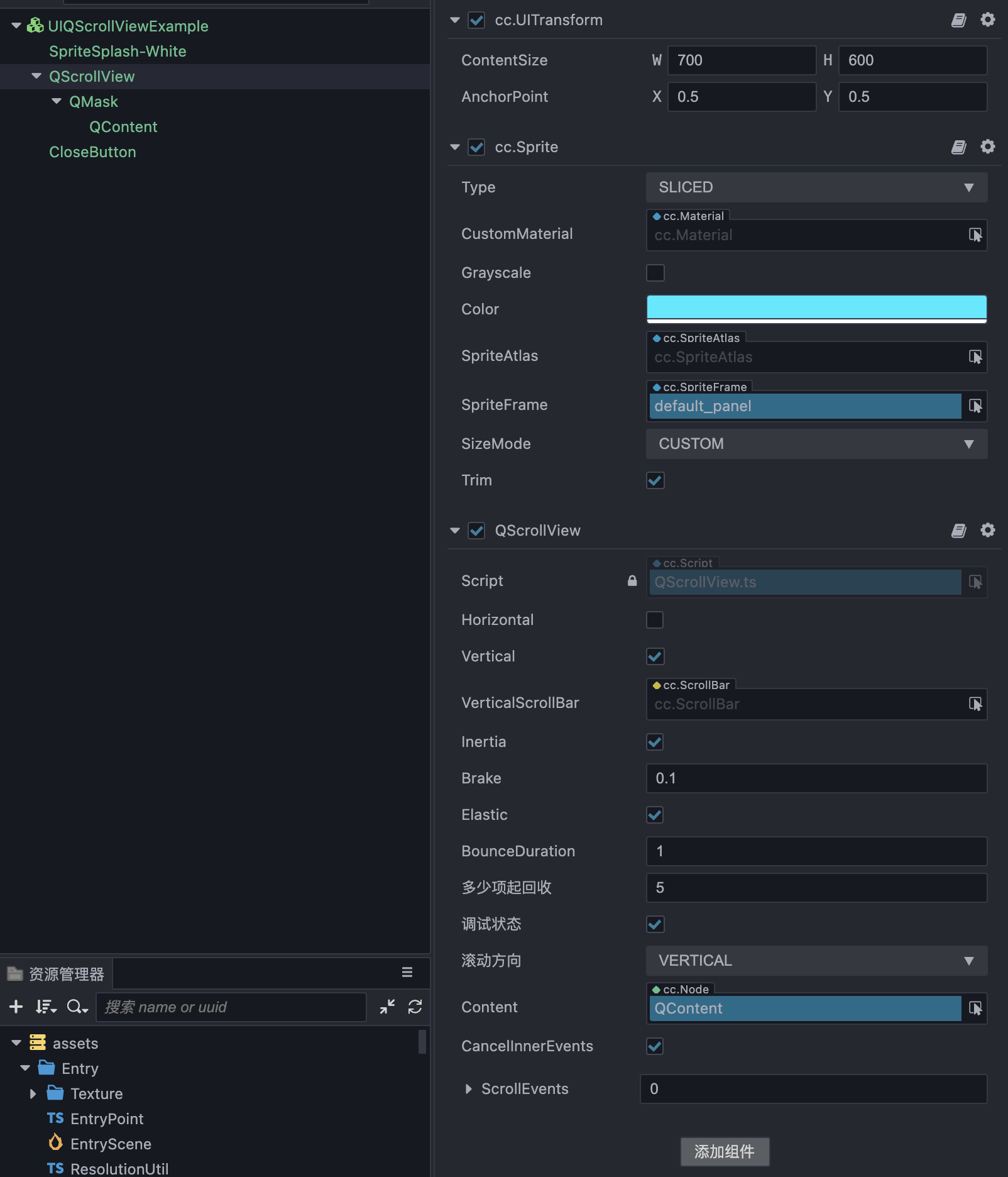
Task: Select the CloseButton node in hierarchy
Action: 92,152
